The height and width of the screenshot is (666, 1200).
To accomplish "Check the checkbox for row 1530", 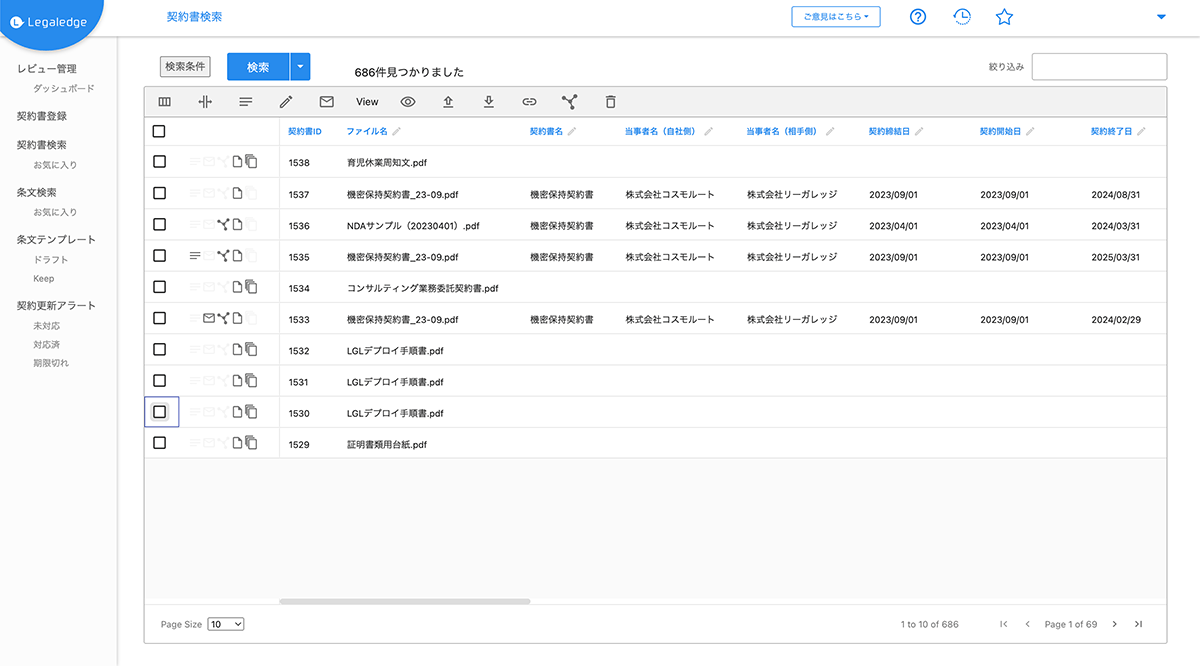I will [159, 412].
